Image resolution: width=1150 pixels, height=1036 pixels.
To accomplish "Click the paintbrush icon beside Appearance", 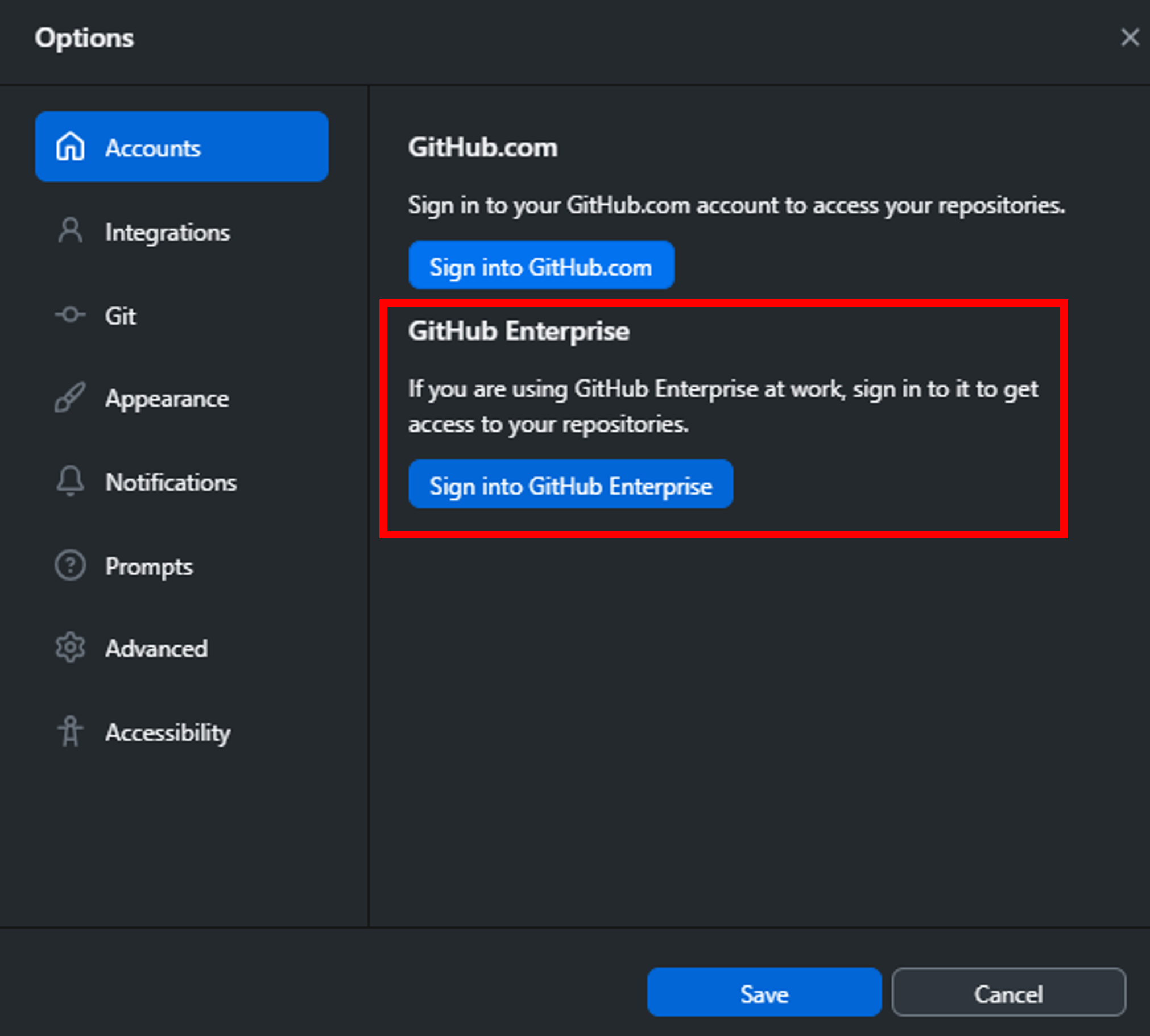I will pos(70,397).
